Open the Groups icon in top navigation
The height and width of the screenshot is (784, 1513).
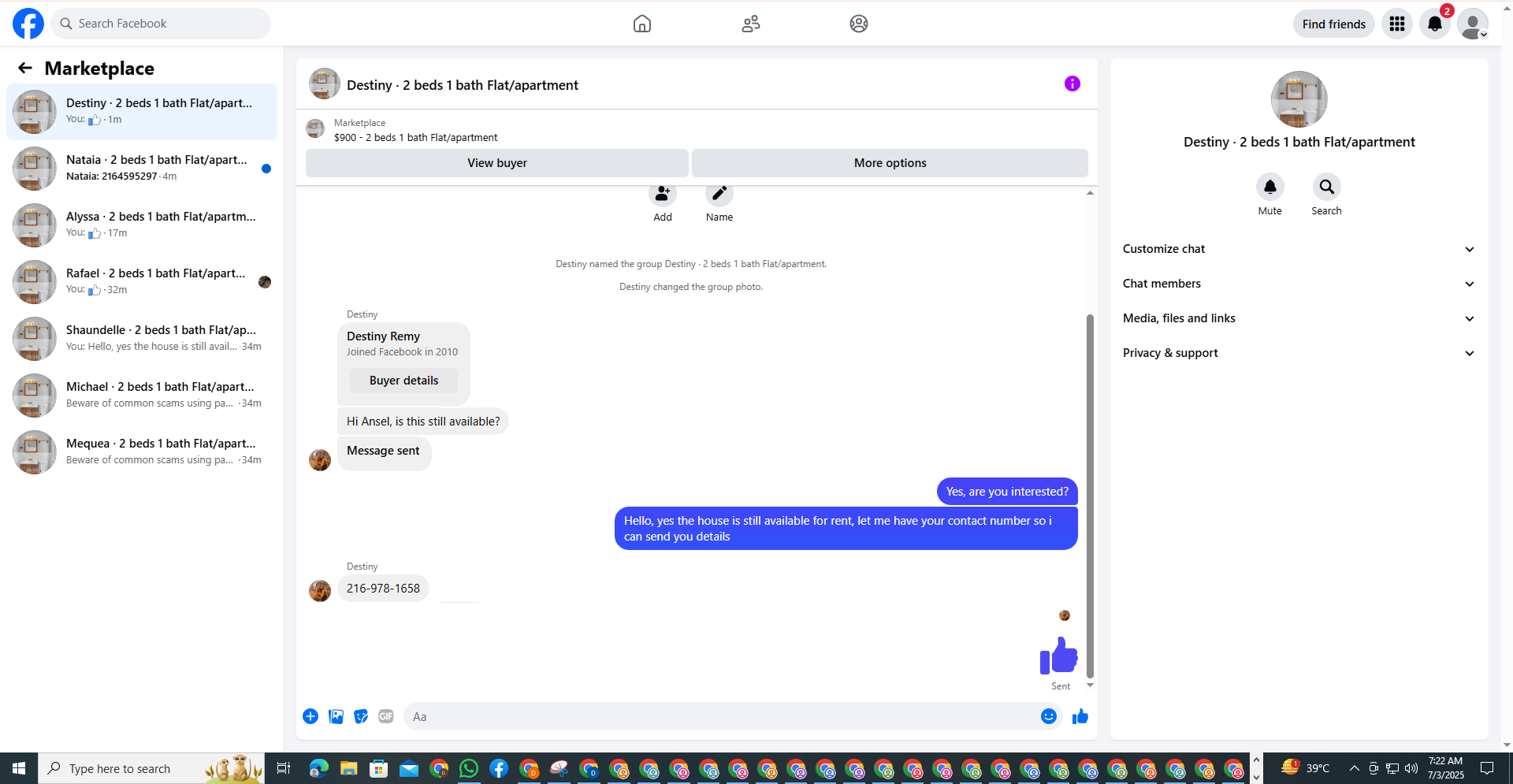click(859, 24)
